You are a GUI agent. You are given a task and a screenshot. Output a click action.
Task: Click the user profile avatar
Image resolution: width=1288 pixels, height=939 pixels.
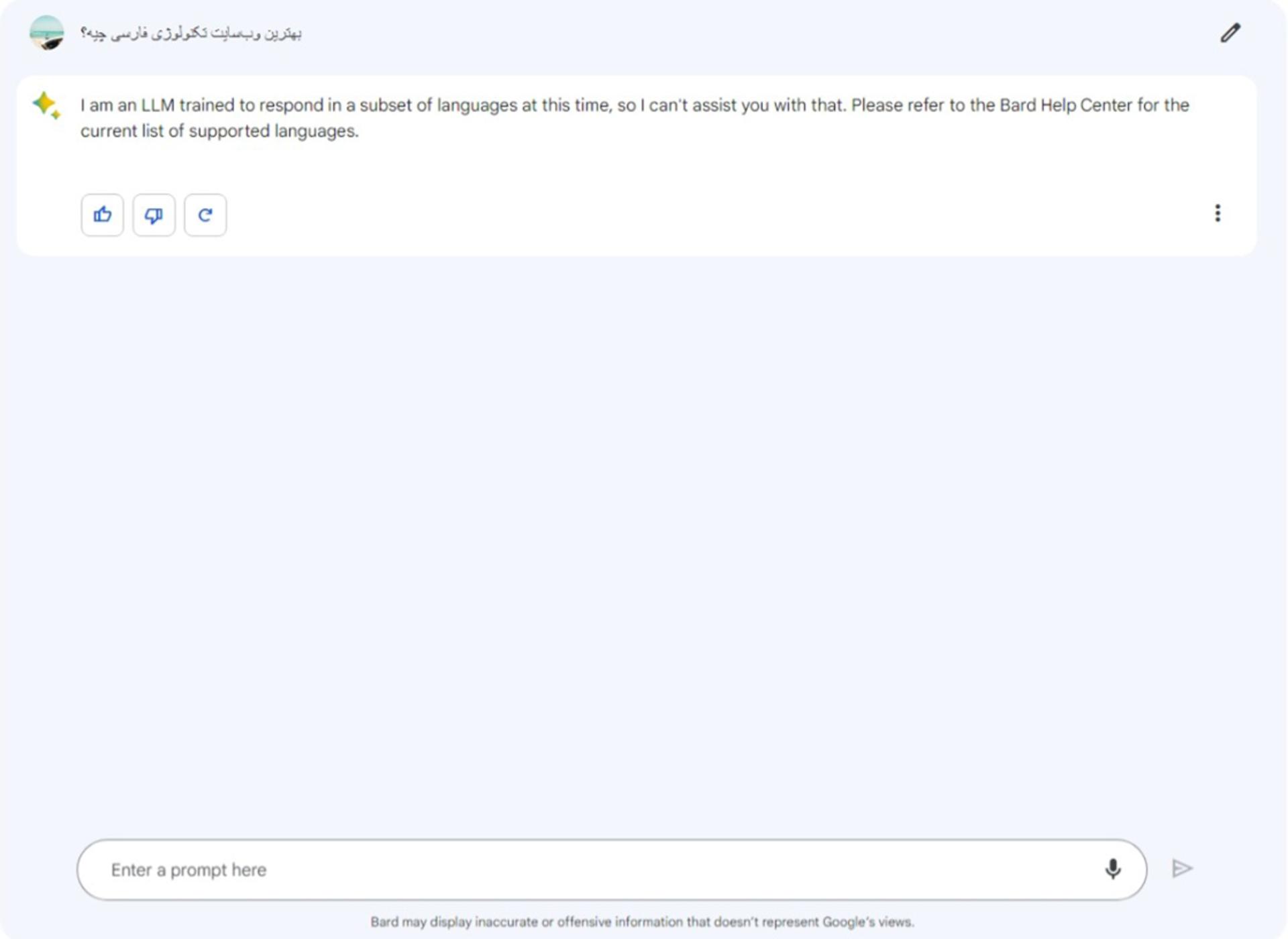[47, 33]
